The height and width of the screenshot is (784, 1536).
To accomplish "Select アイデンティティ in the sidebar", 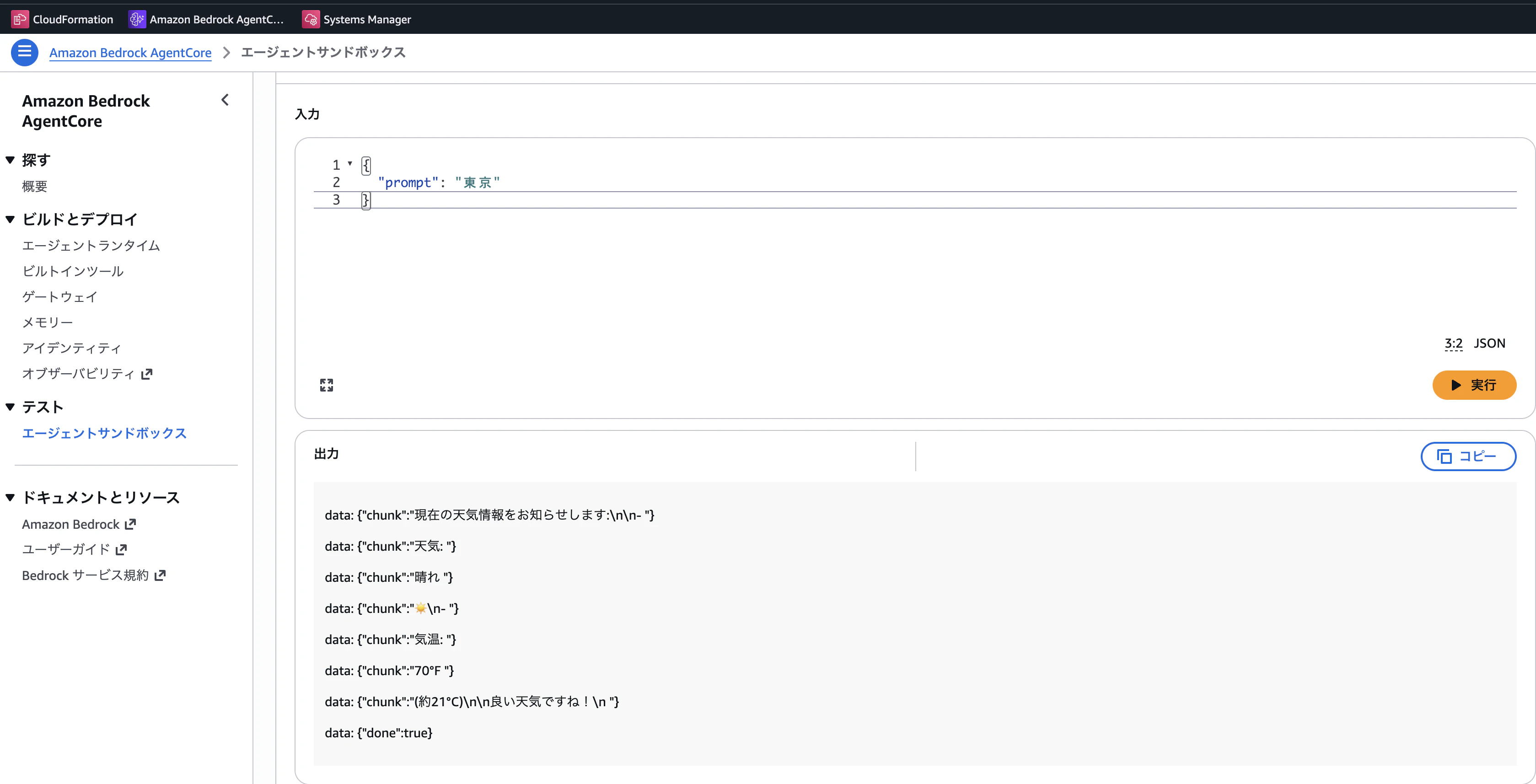I will click(x=71, y=348).
